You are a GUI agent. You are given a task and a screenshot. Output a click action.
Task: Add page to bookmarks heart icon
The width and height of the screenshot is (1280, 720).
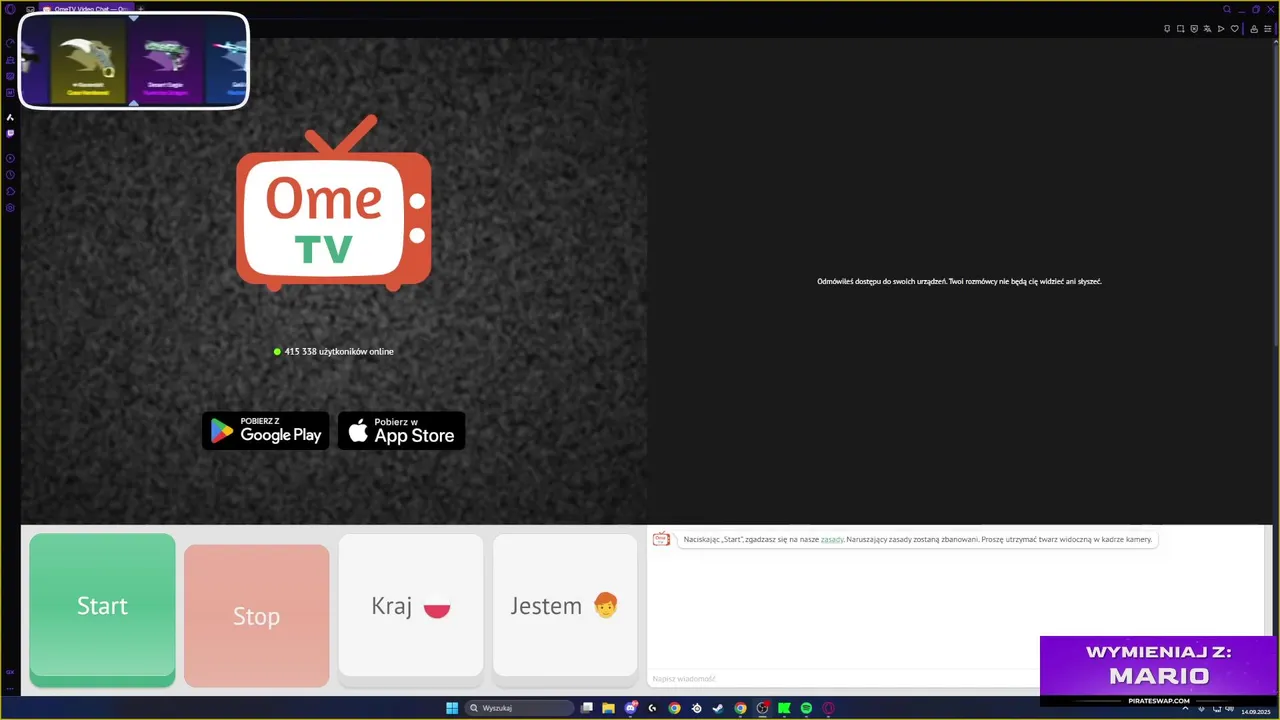1235,29
